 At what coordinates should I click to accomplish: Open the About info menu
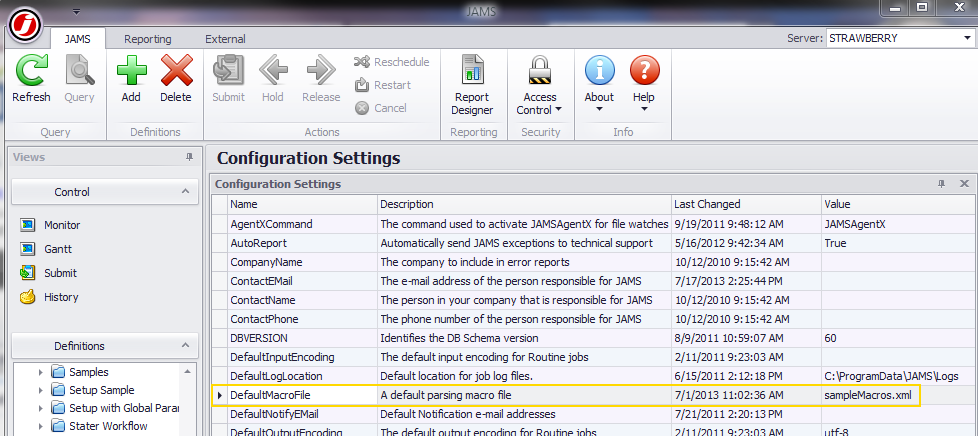tap(599, 84)
